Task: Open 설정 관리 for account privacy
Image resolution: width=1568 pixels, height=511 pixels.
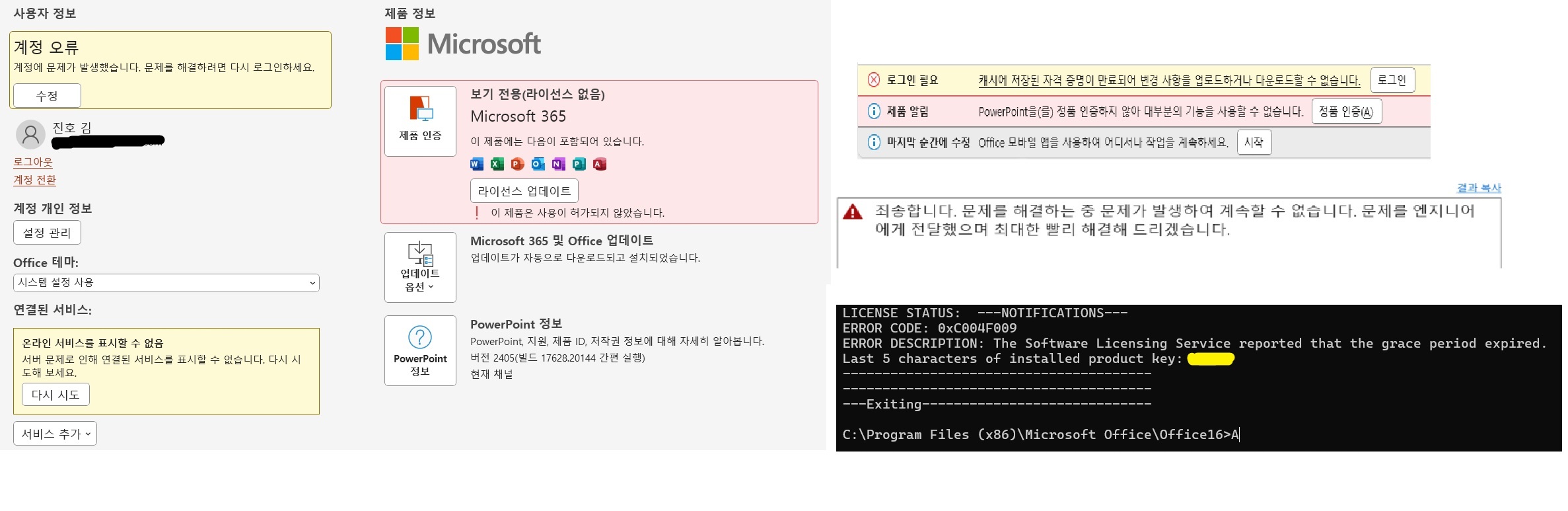Action: click(47, 233)
